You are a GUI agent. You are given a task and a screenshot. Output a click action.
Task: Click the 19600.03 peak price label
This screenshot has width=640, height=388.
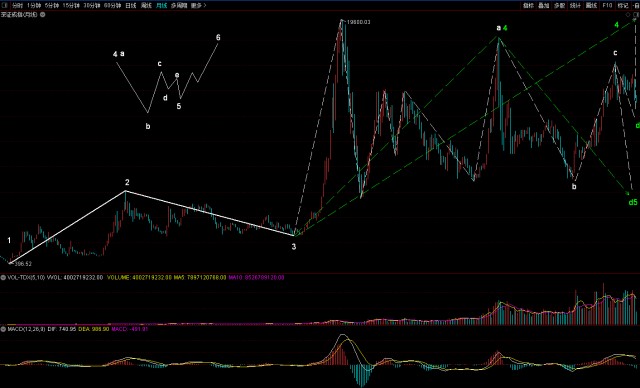(358, 22)
